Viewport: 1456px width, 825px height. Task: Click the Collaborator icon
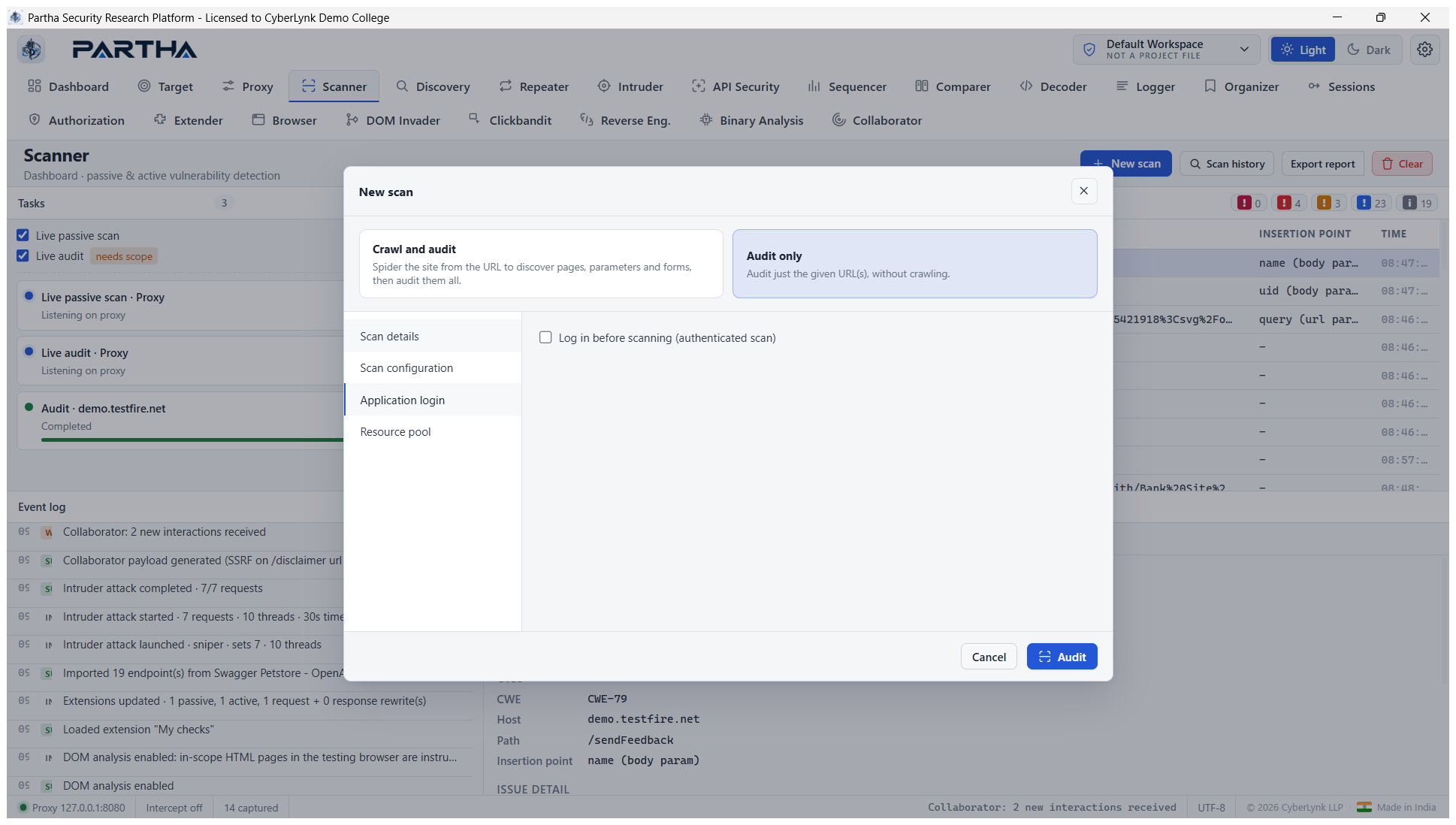click(839, 119)
